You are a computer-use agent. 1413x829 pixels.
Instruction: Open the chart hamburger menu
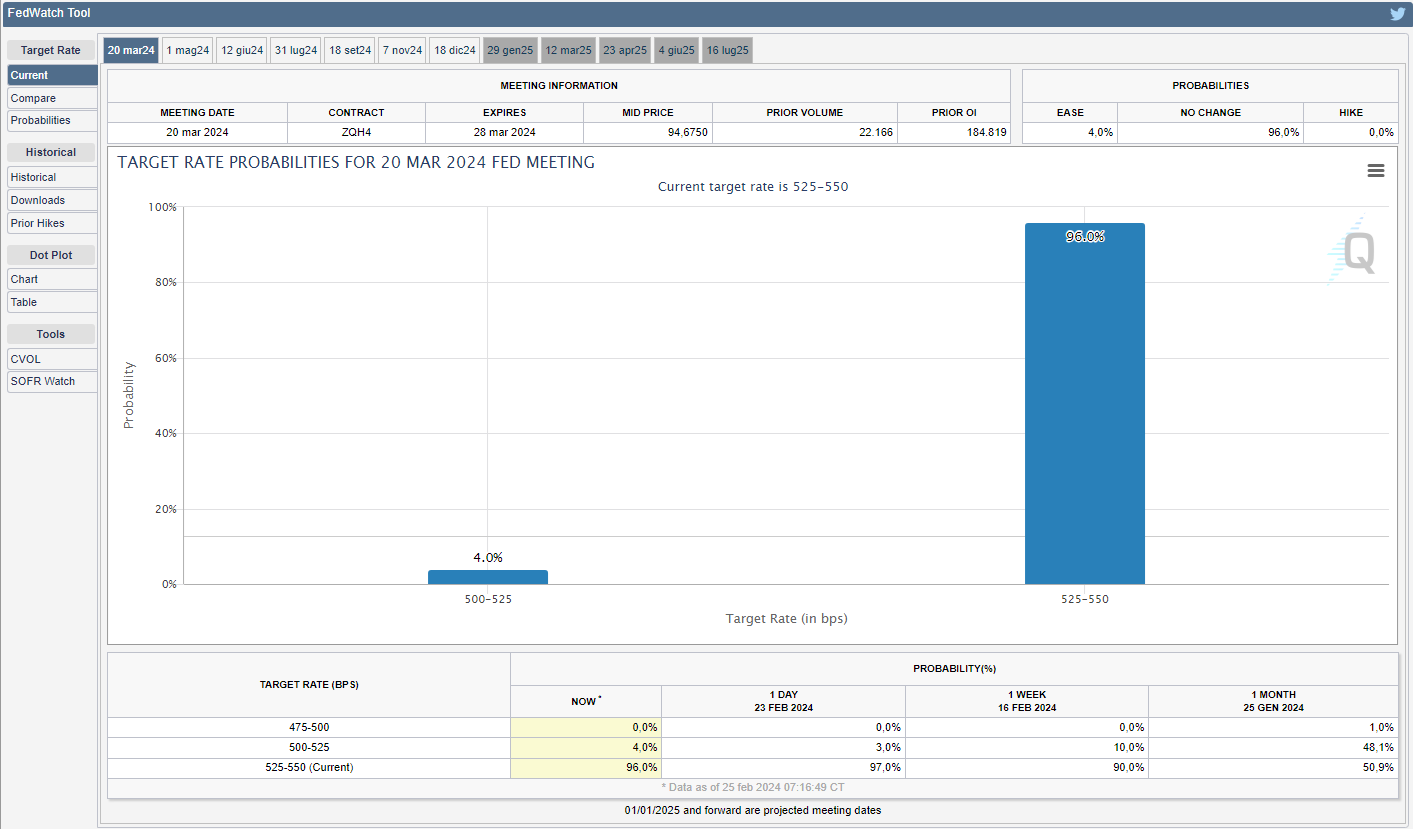click(x=1375, y=171)
